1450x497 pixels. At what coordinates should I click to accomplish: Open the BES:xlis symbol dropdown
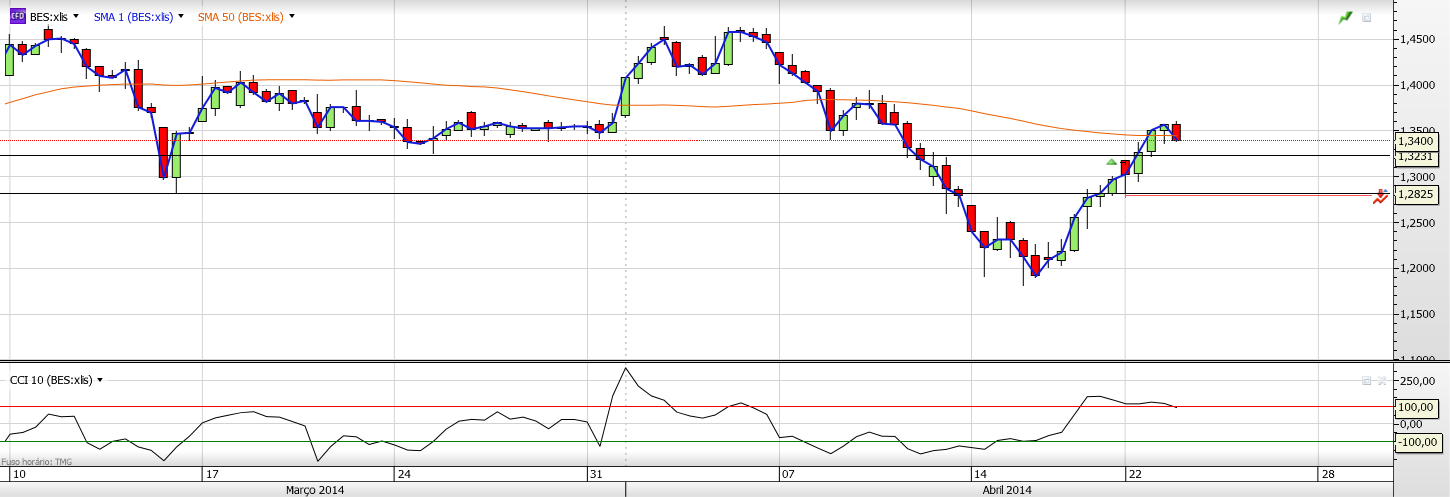[x=75, y=17]
